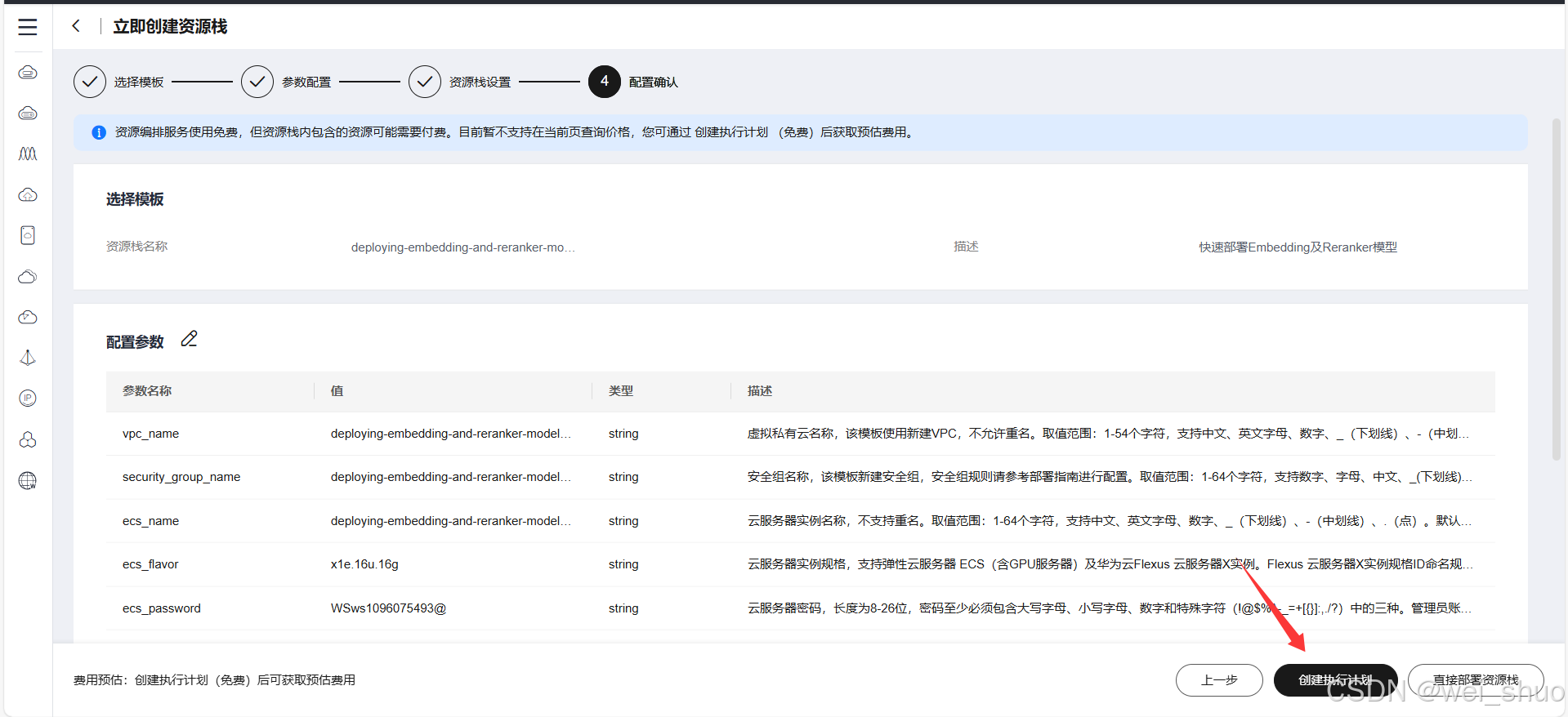Image resolution: width=1568 pixels, height=717 pixels.
Task: Click the completed 资源栈设置 step checkmark
Action: 425,82
